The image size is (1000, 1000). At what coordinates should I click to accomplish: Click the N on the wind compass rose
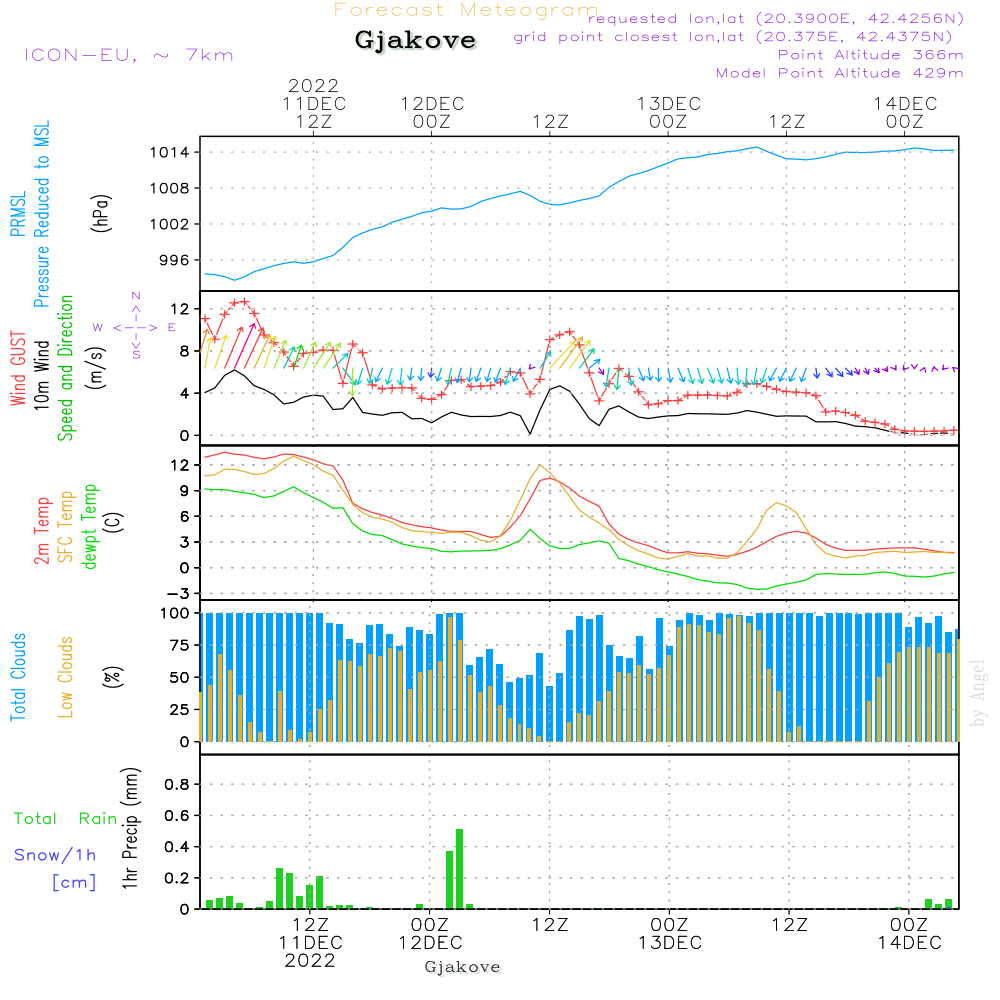point(136,296)
